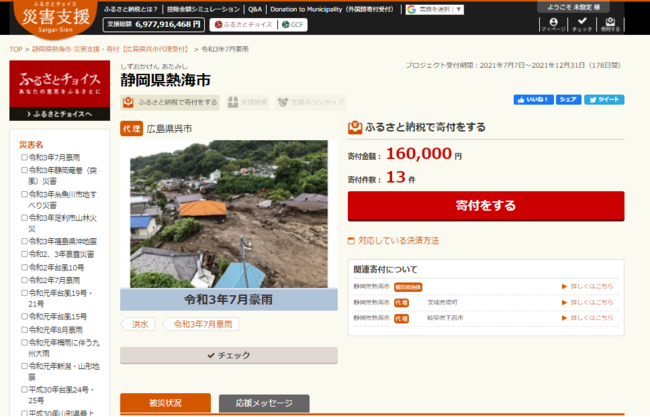Click the チェック checkmark icon in header
The image size is (650, 417).
click(x=580, y=24)
